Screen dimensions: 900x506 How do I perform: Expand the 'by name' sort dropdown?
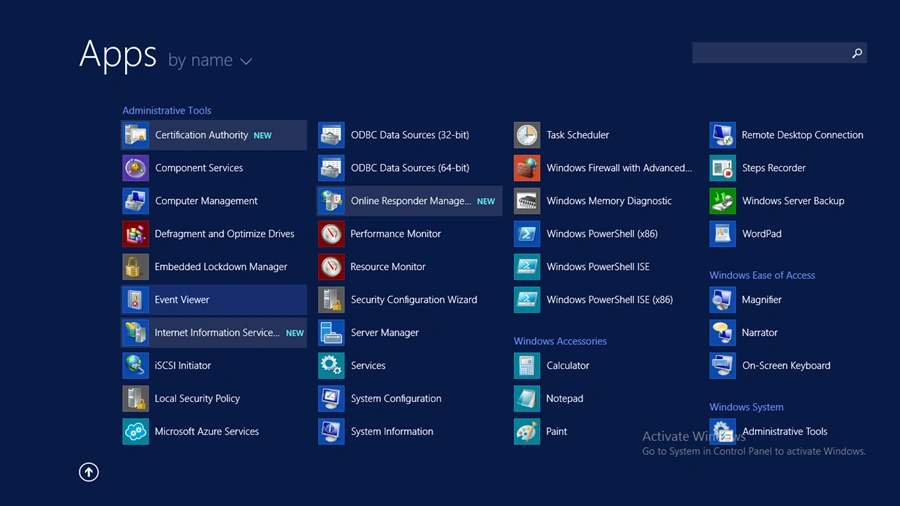[210, 60]
